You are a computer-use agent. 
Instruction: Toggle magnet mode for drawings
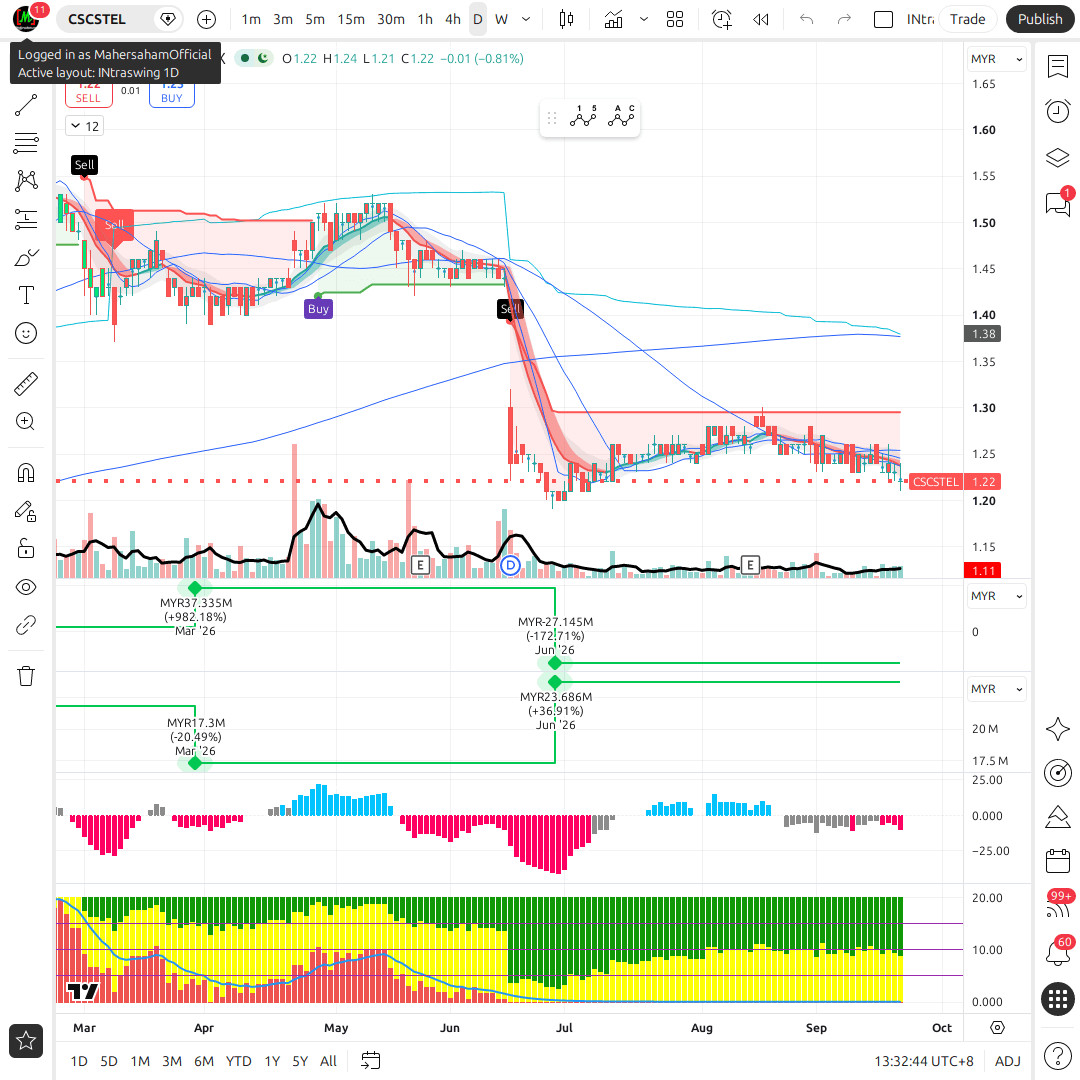26,473
